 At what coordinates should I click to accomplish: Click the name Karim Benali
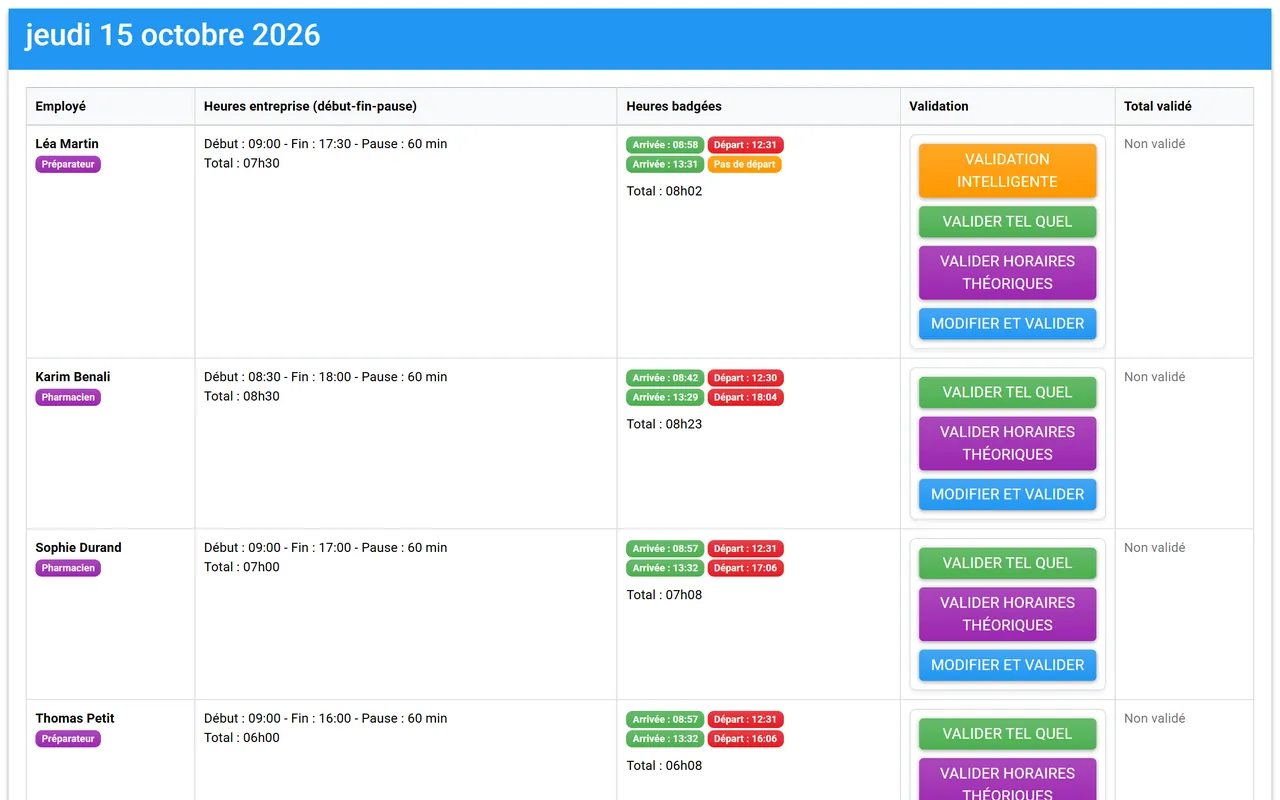[x=73, y=377]
